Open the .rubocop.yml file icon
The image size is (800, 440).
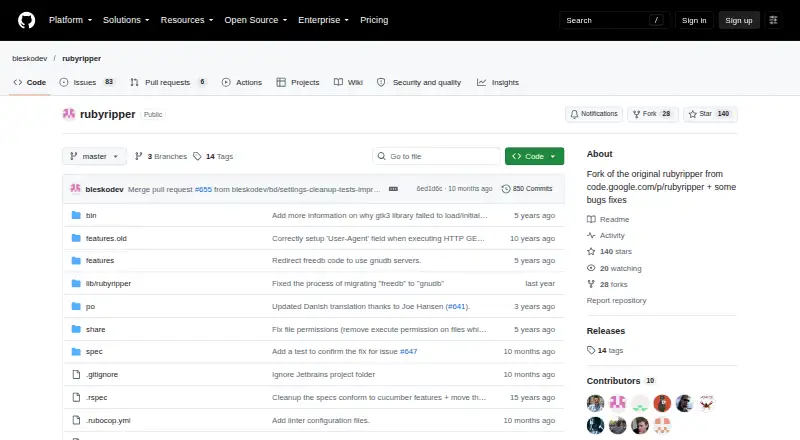[x=76, y=421]
